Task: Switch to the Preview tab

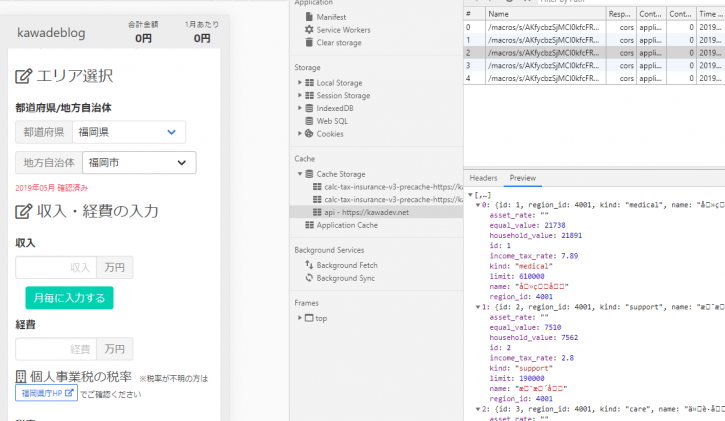Action: coord(522,178)
